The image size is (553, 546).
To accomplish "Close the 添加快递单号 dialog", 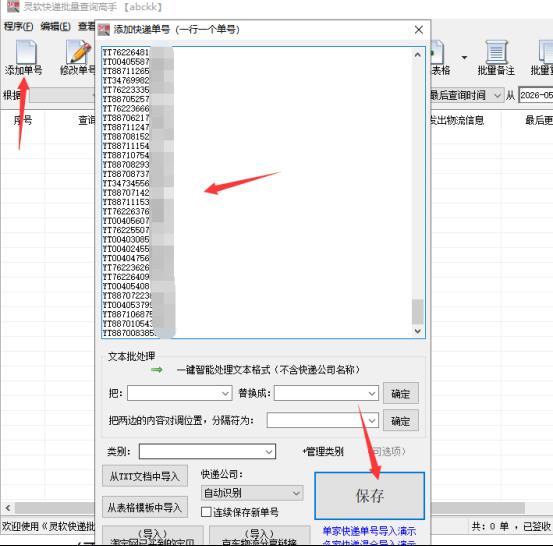I will [419, 30].
